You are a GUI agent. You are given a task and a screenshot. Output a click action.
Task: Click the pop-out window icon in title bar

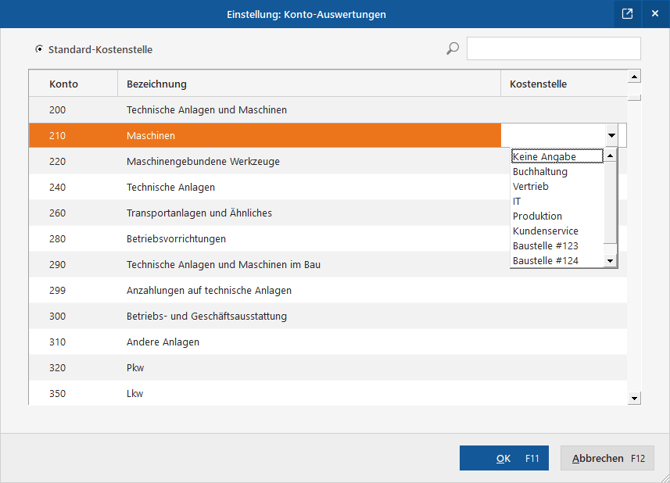tap(627, 14)
